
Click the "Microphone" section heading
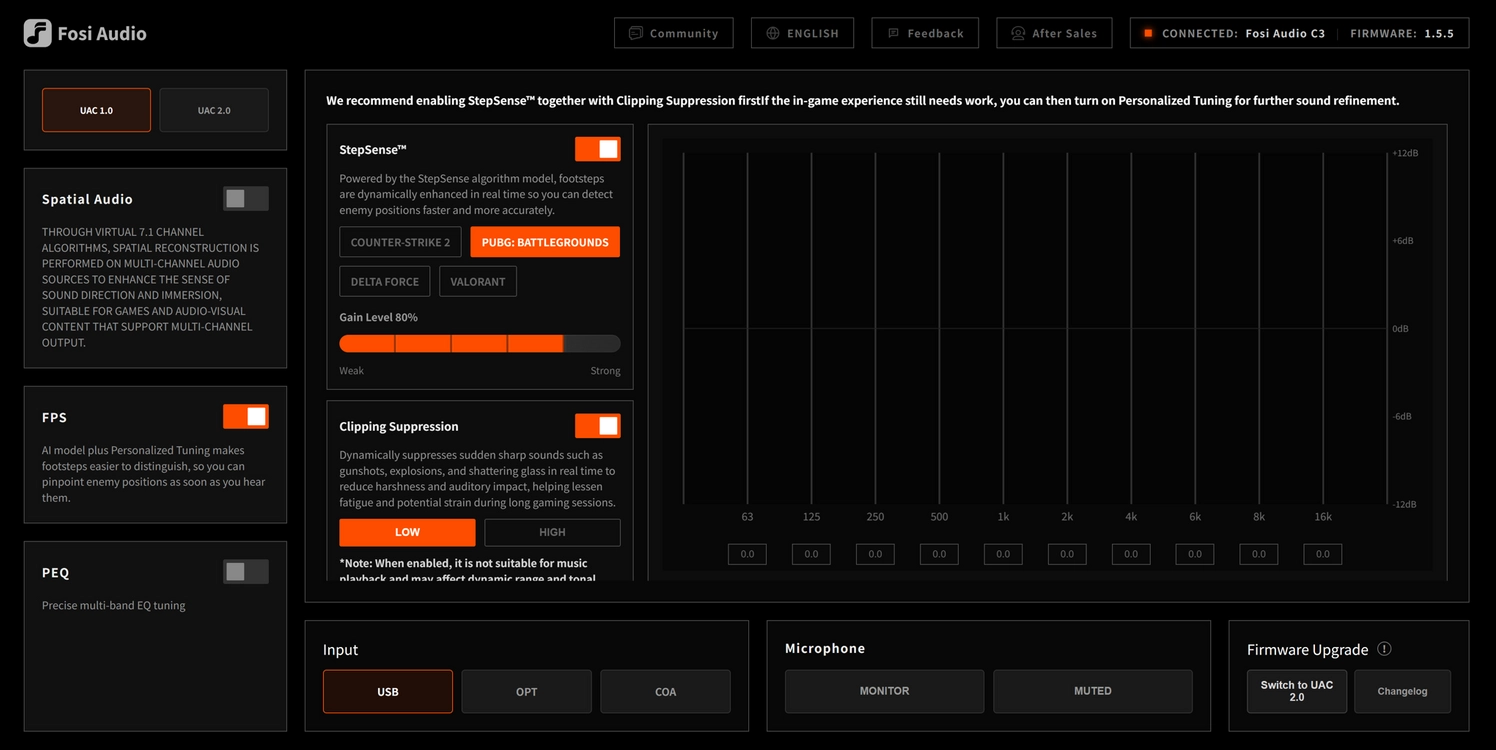825,648
